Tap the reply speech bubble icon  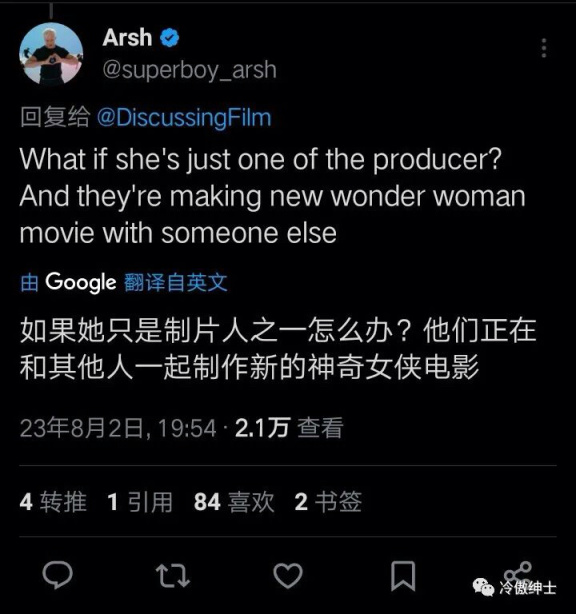point(57,575)
